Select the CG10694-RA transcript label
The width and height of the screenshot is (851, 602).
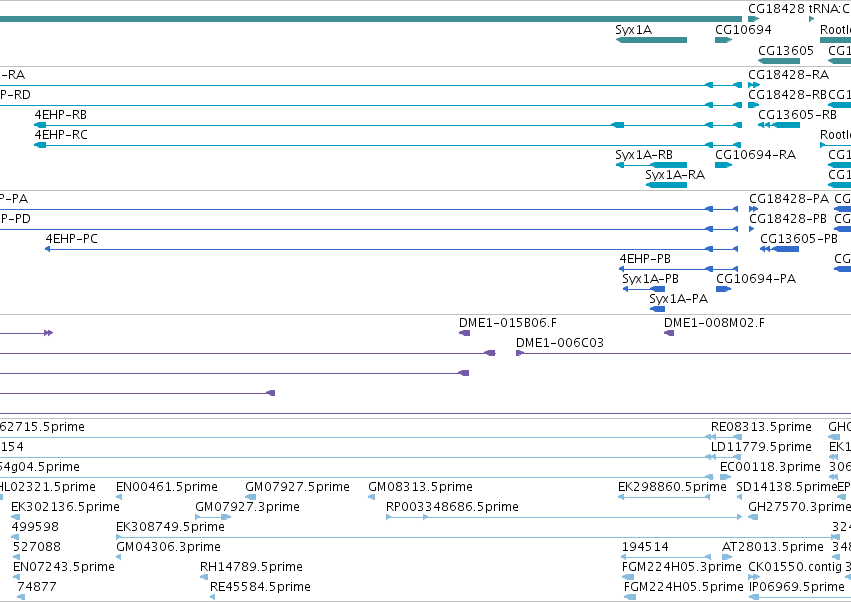click(x=755, y=155)
